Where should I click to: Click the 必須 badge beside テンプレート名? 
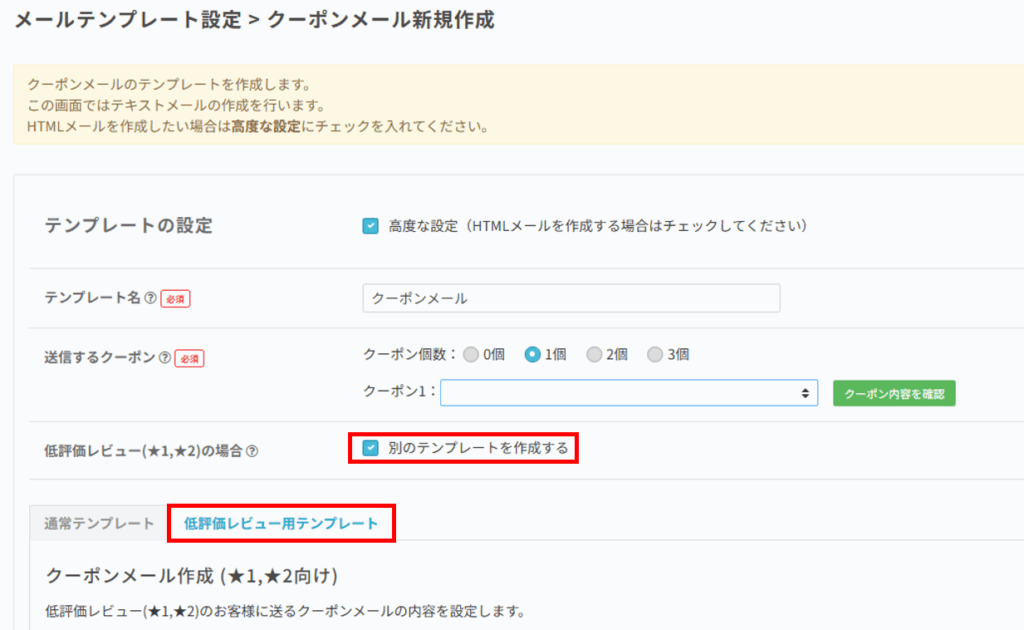175,299
